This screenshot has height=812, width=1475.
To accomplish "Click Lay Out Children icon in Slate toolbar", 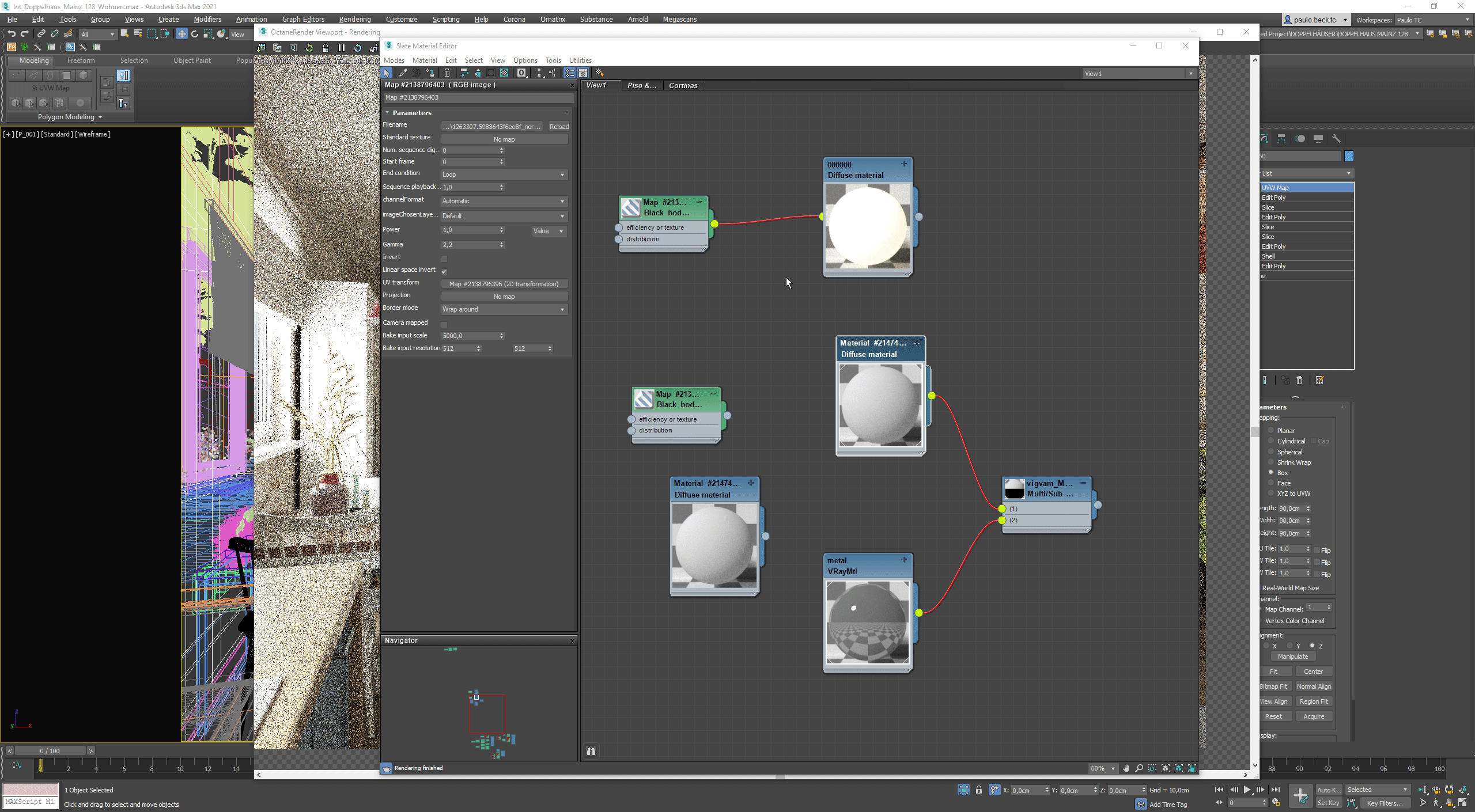I will [x=553, y=73].
